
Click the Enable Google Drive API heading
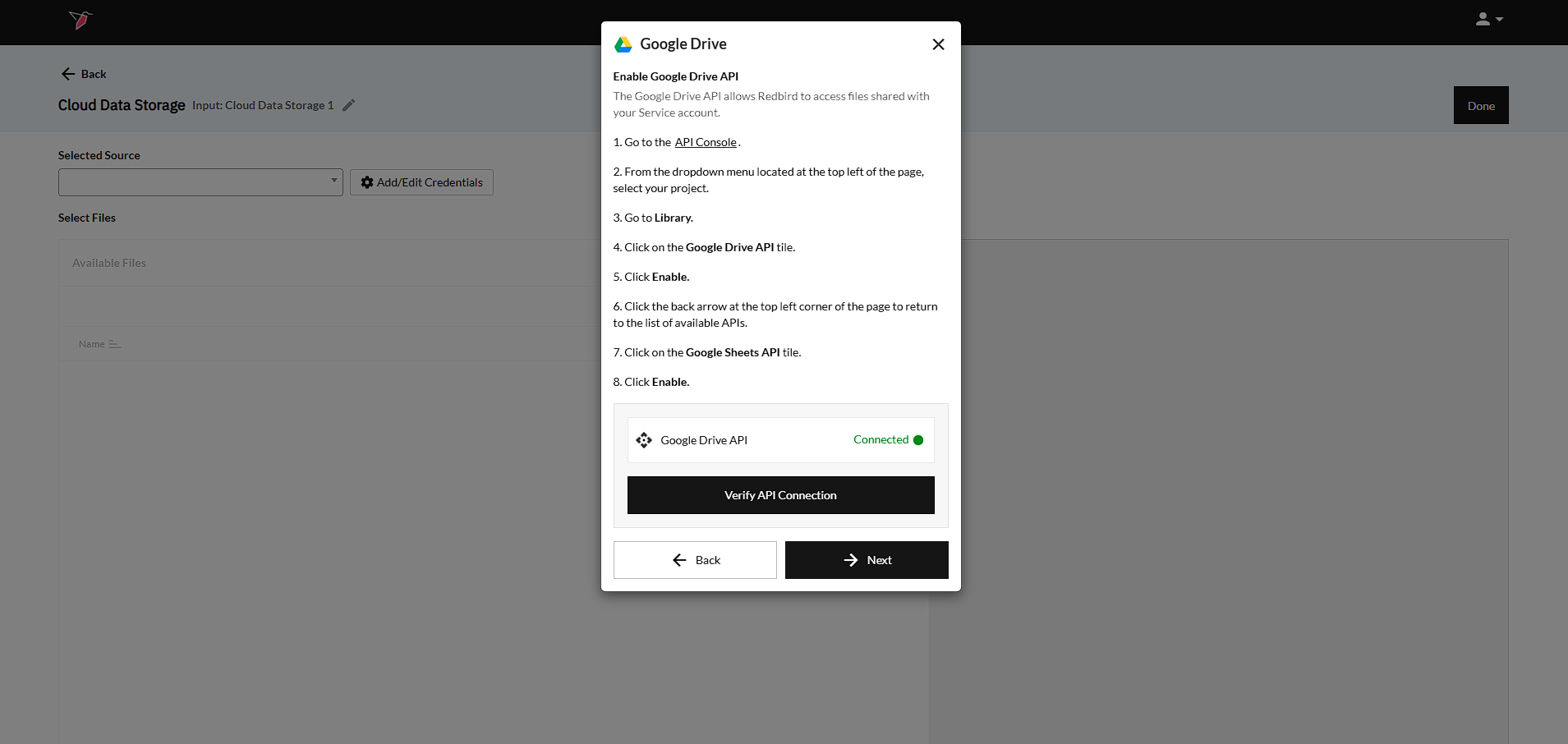click(675, 76)
